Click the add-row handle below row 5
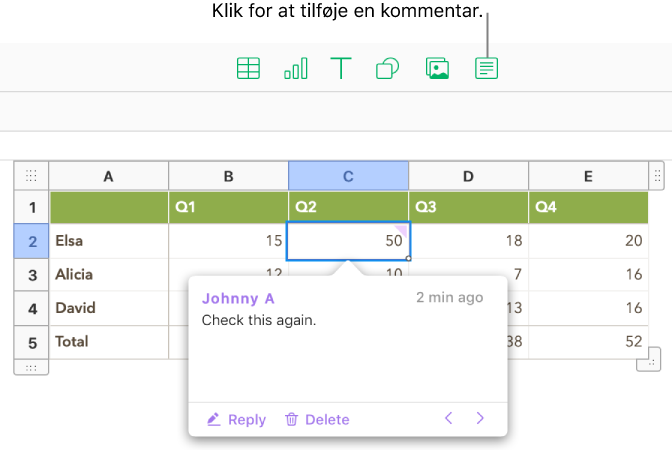This screenshot has height=450, width=672. [x=31, y=368]
